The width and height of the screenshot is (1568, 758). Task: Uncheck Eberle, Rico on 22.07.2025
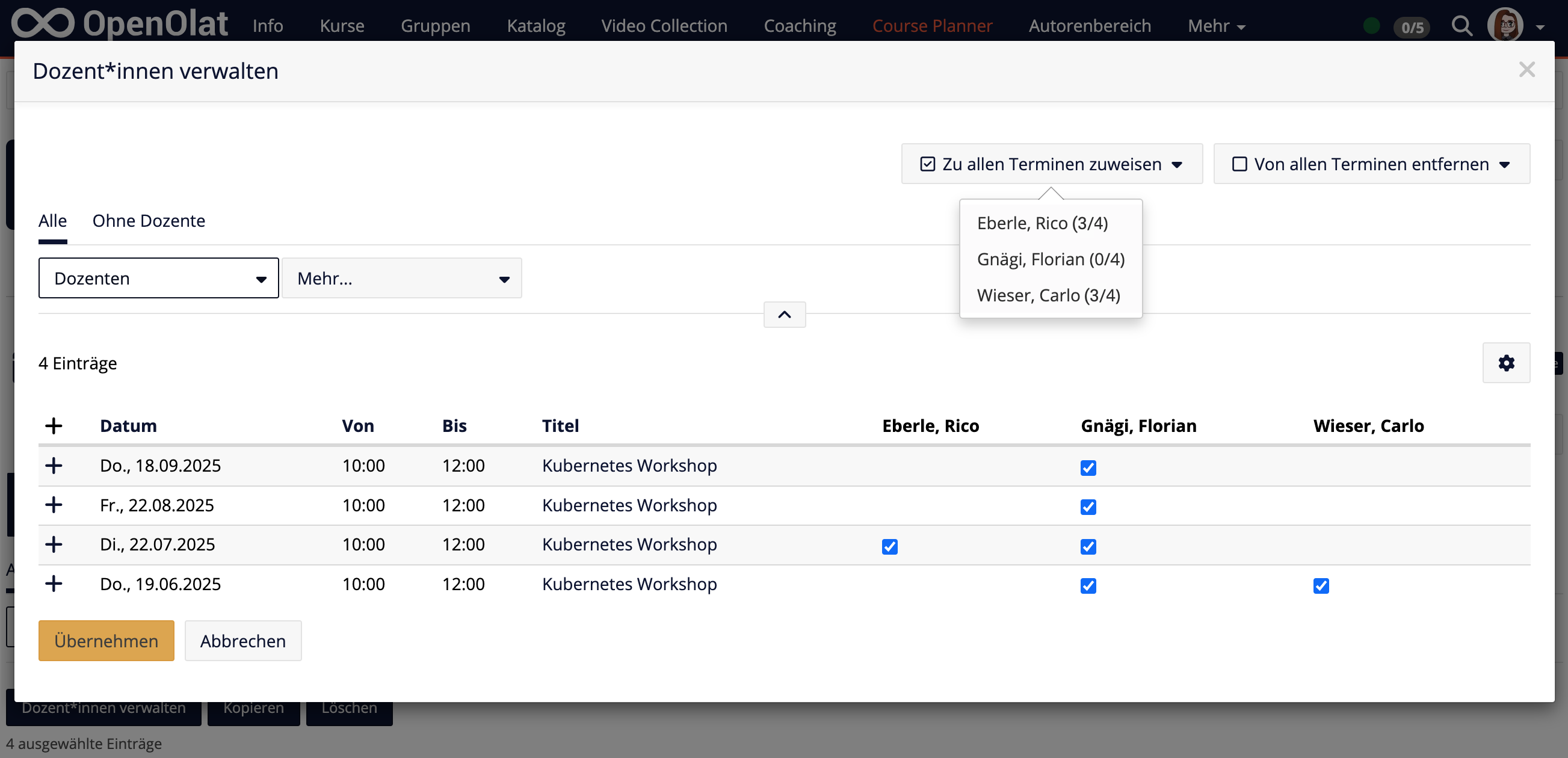[x=889, y=546]
